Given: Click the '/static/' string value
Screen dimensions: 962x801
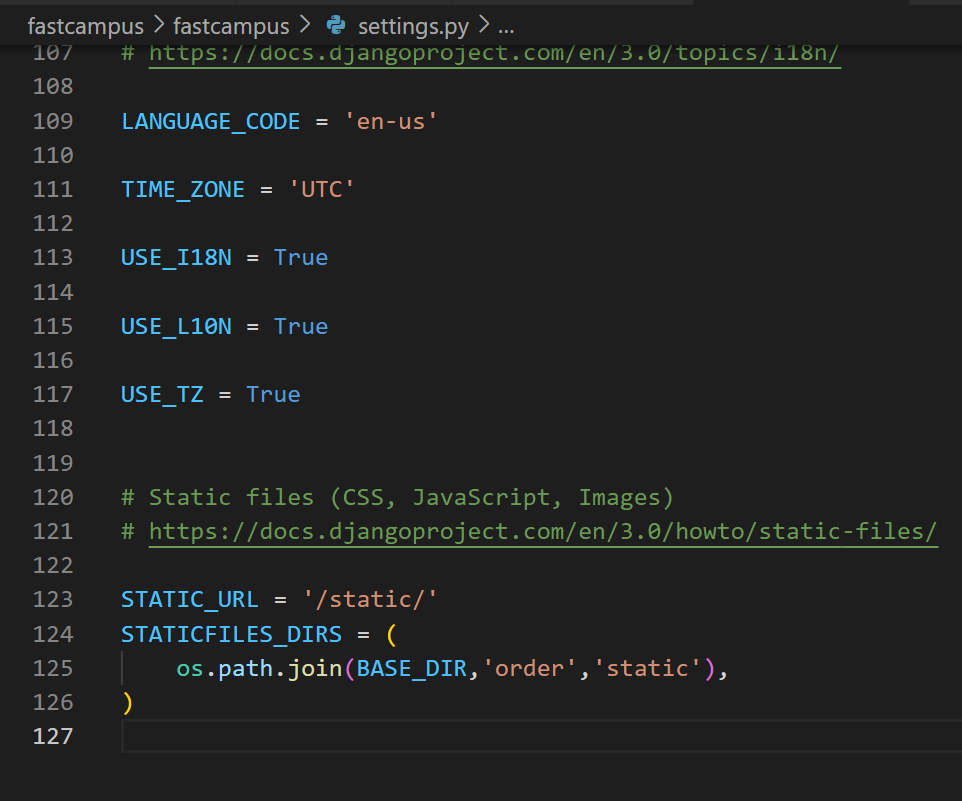Looking at the screenshot, I should (x=370, y=599).
